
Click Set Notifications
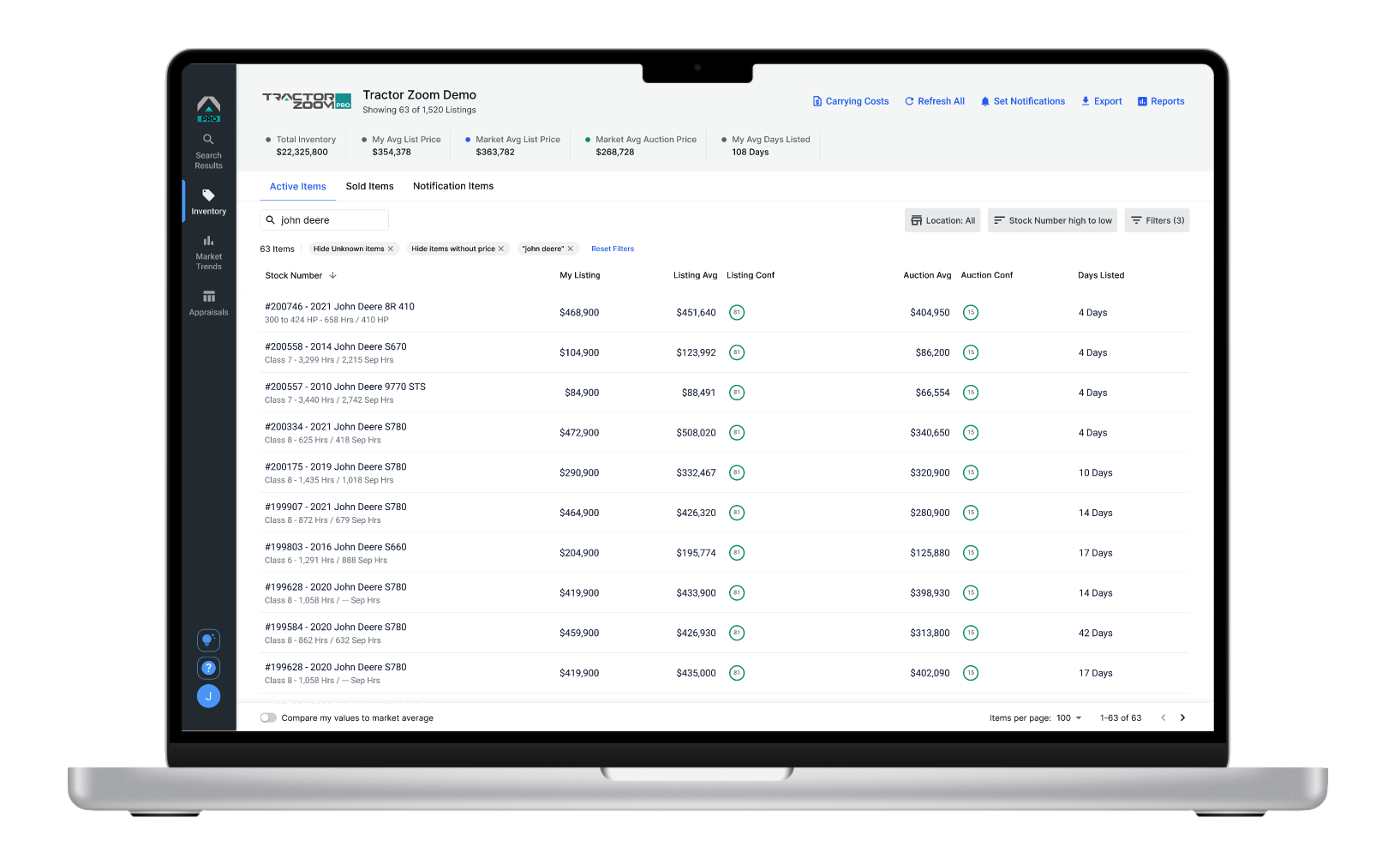1023,101
